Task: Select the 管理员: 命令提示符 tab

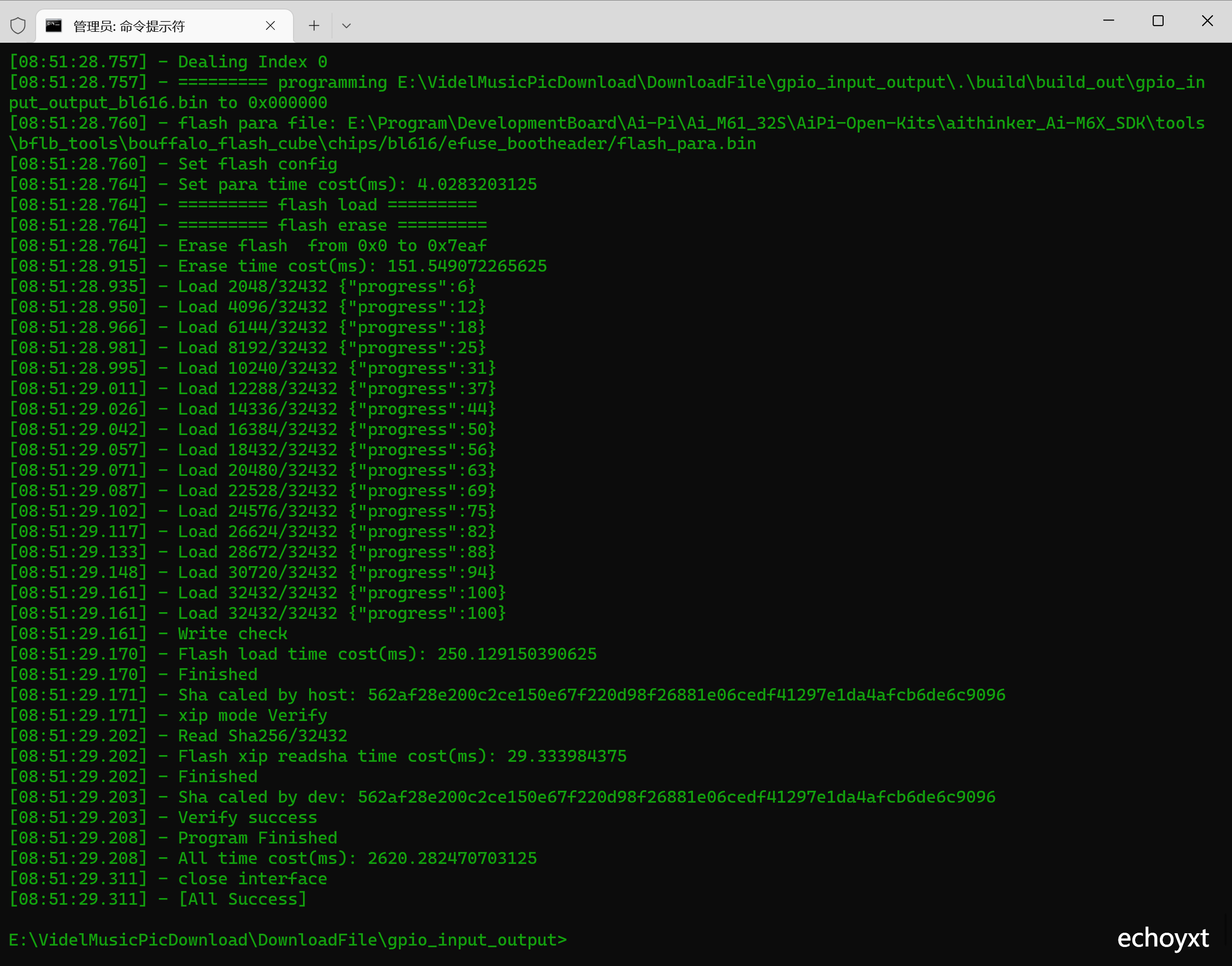Action: tap(164, 26)
